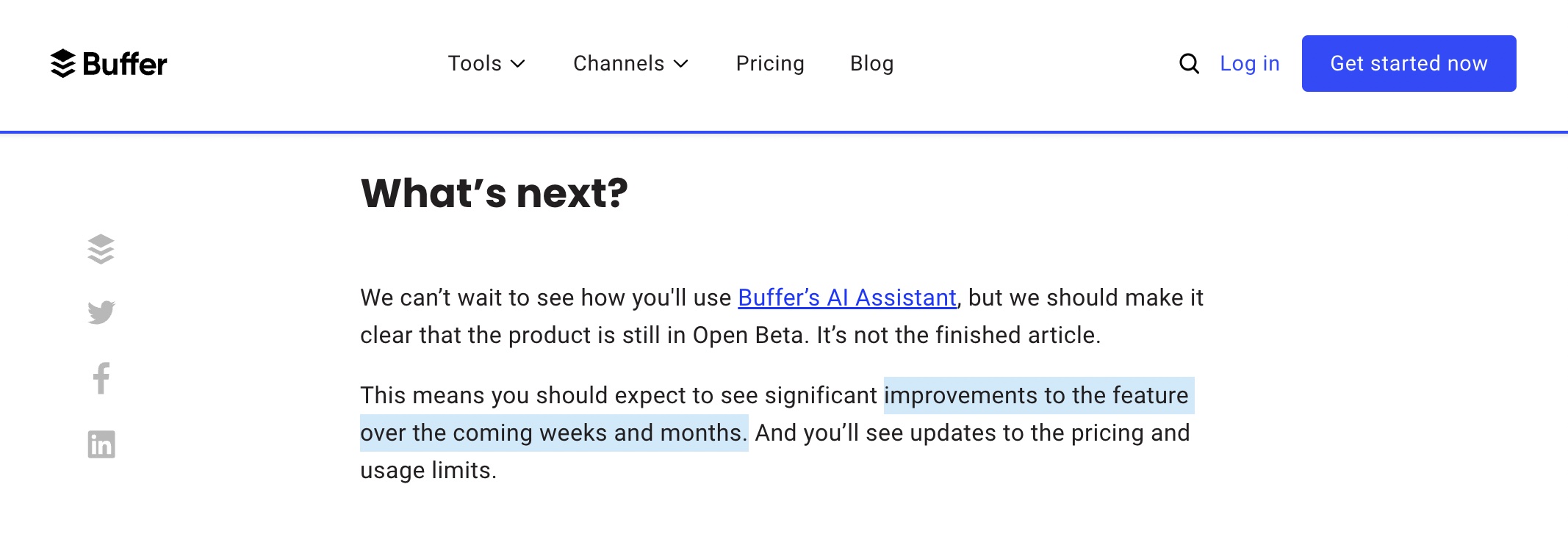Click the highlighted improvements to the feature text

[x=1036, y=395]
